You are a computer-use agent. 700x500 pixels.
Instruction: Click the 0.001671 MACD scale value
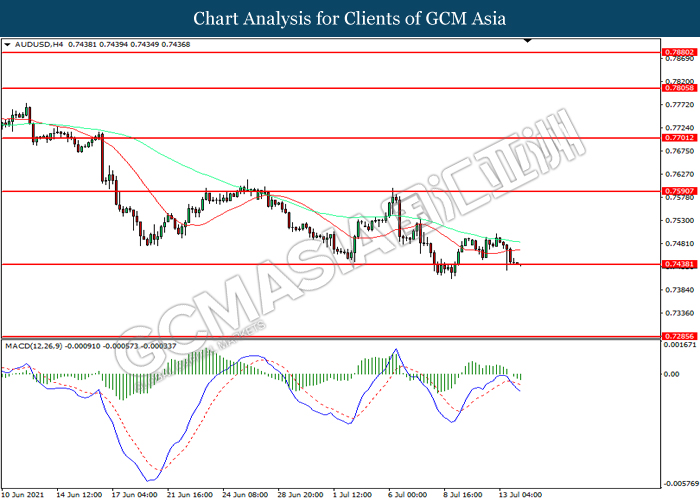[x=680, y=345]
